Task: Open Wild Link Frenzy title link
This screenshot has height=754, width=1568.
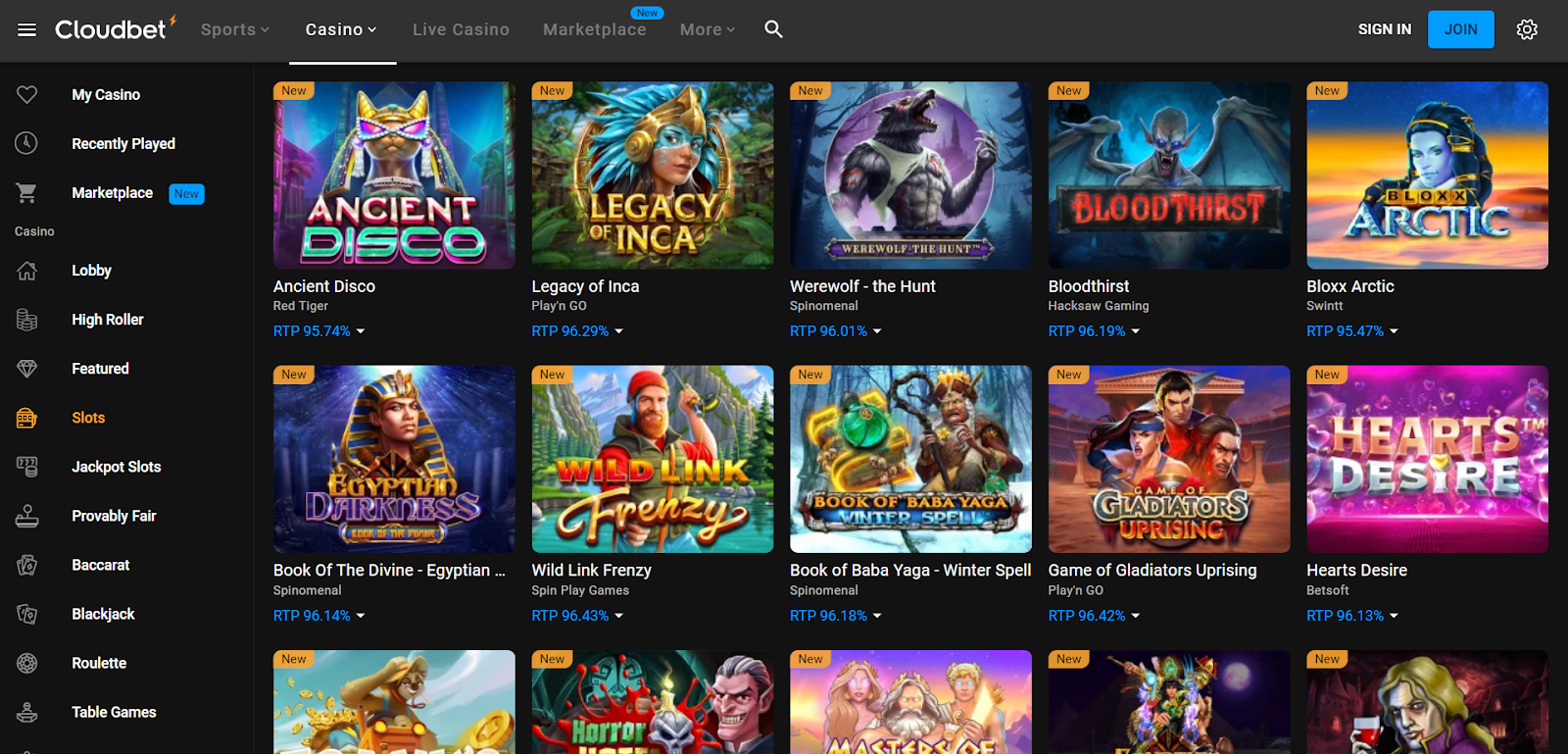Action: tap(591, 571)
